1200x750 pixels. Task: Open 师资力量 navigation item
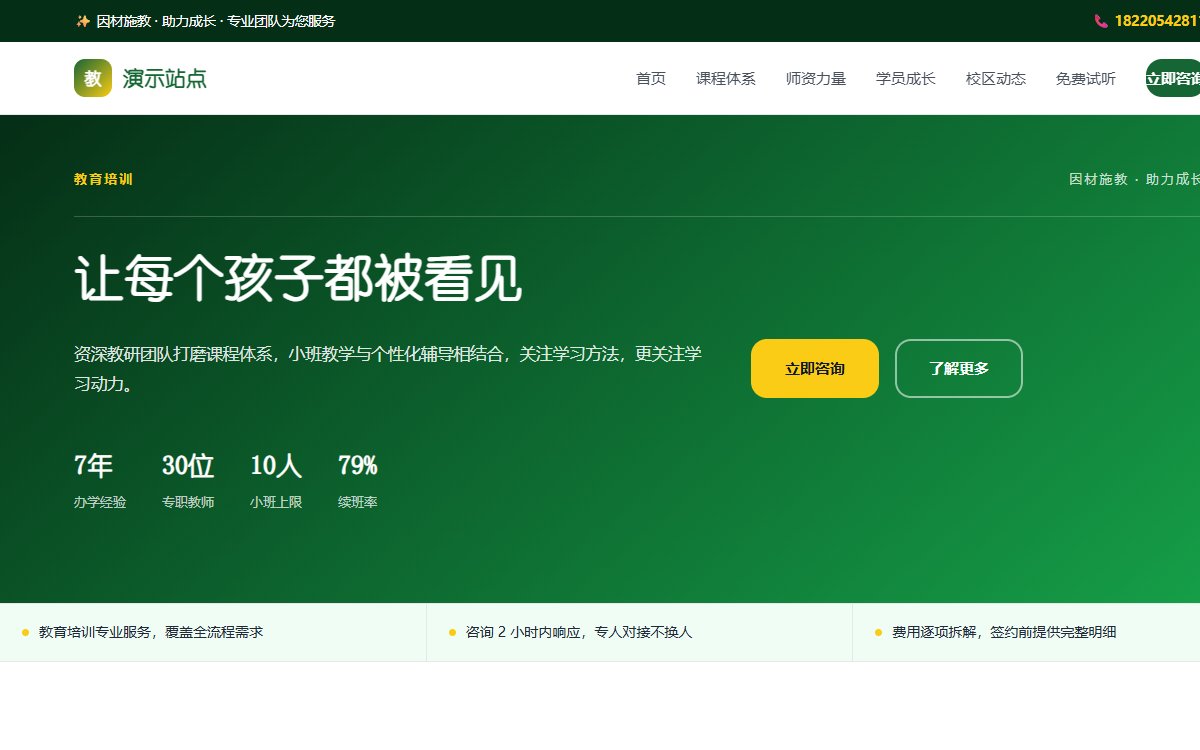816,79
